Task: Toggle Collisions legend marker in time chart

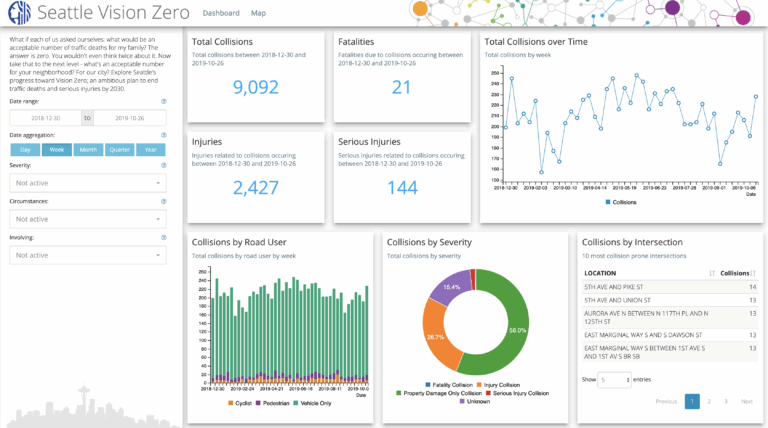Action: tap(608, 202)
